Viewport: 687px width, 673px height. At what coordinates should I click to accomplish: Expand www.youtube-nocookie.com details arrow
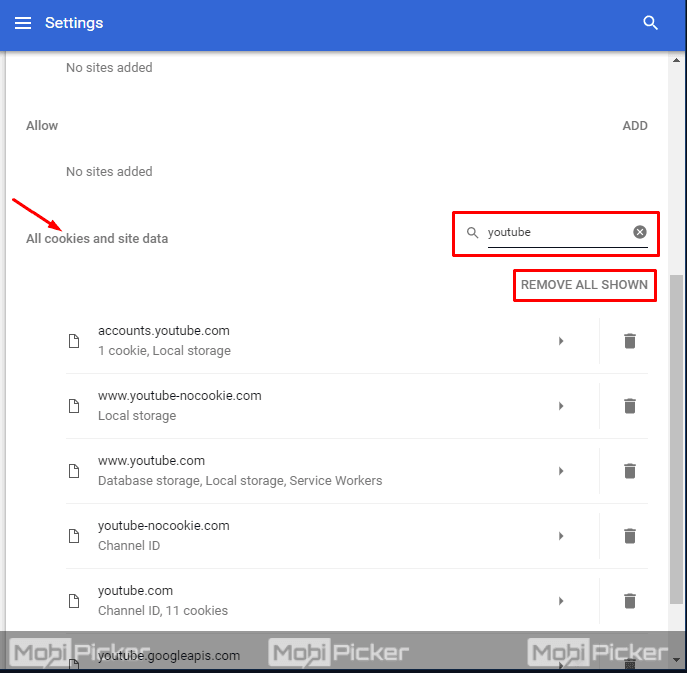point(561,406)
